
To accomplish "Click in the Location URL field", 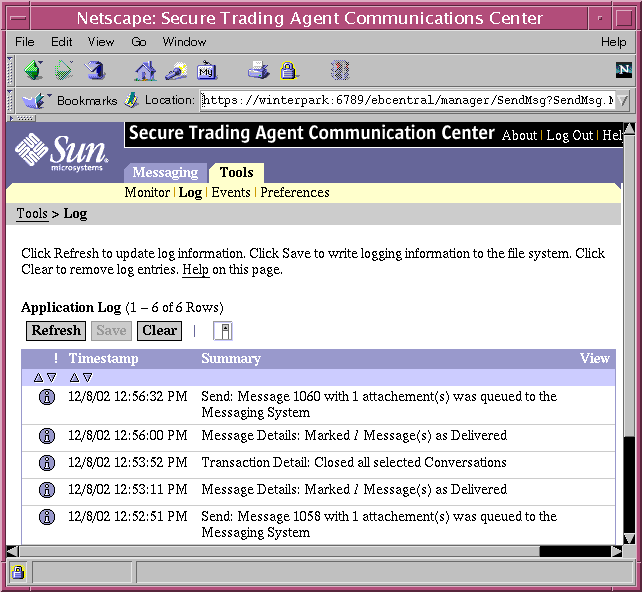I will point(407,100).
